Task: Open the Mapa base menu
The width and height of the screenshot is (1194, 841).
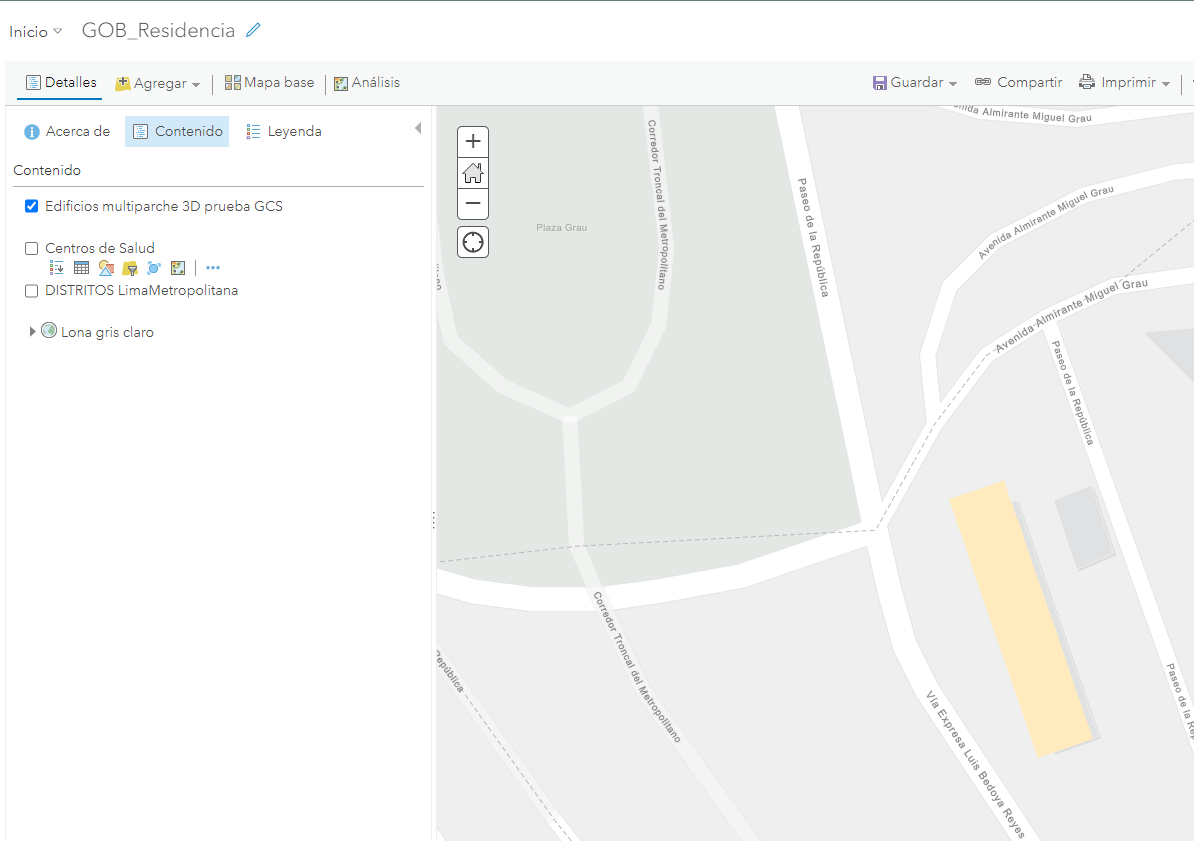Action: point(269,82)
